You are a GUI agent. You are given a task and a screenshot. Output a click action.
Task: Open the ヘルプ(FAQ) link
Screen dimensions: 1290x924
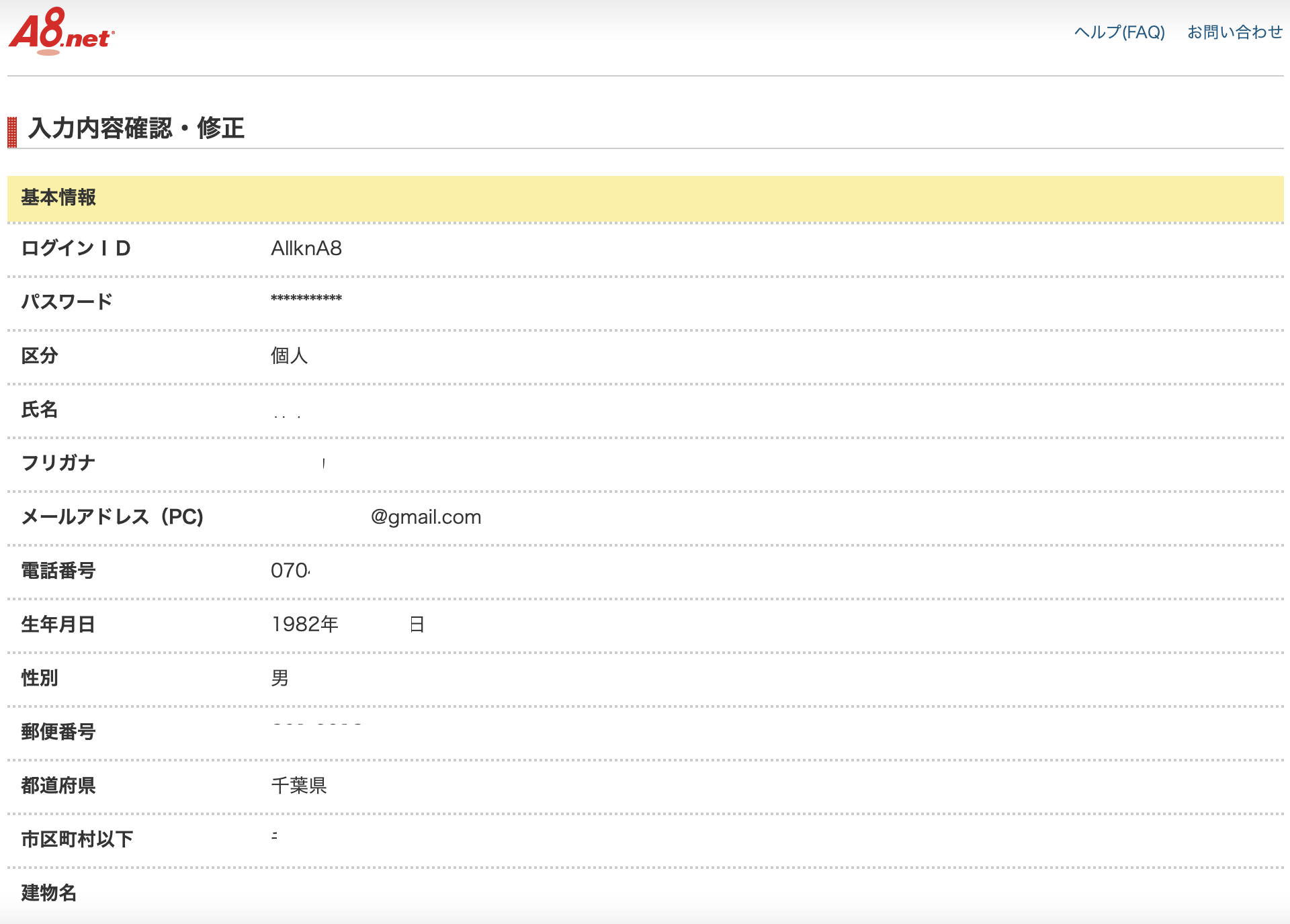1119,32
